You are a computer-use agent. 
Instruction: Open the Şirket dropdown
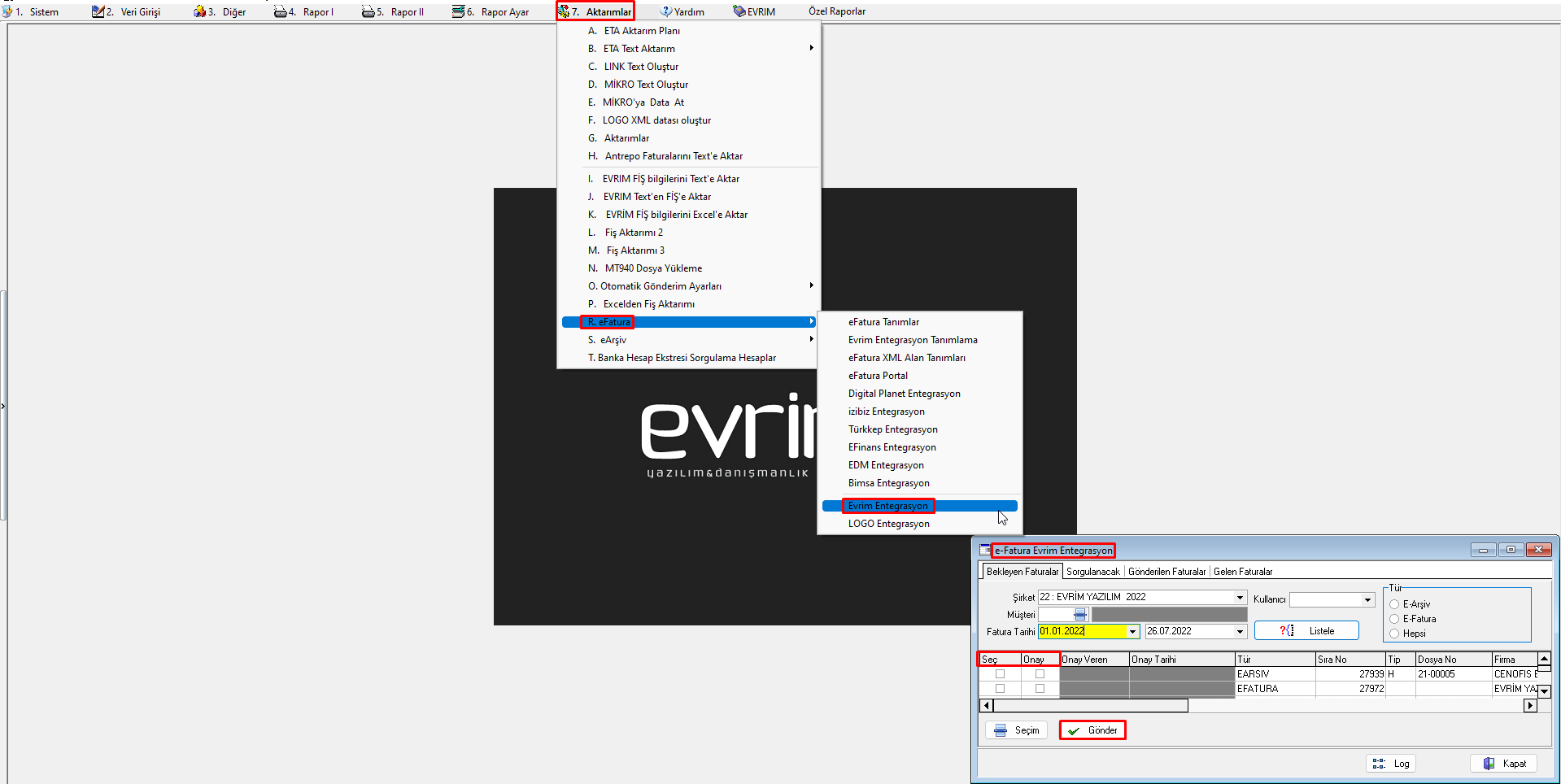[1240, 598]
